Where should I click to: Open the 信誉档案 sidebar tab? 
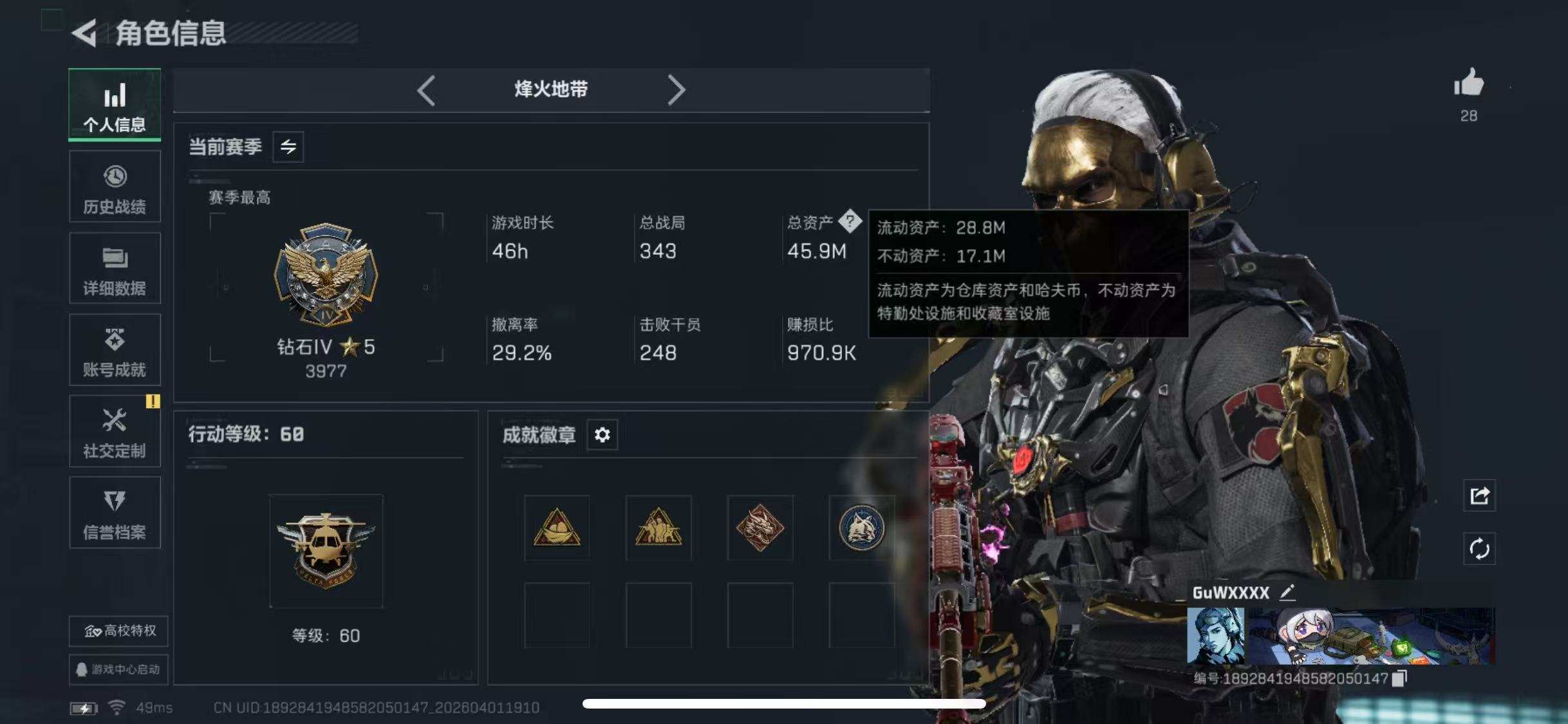click(x=115, y=513)
